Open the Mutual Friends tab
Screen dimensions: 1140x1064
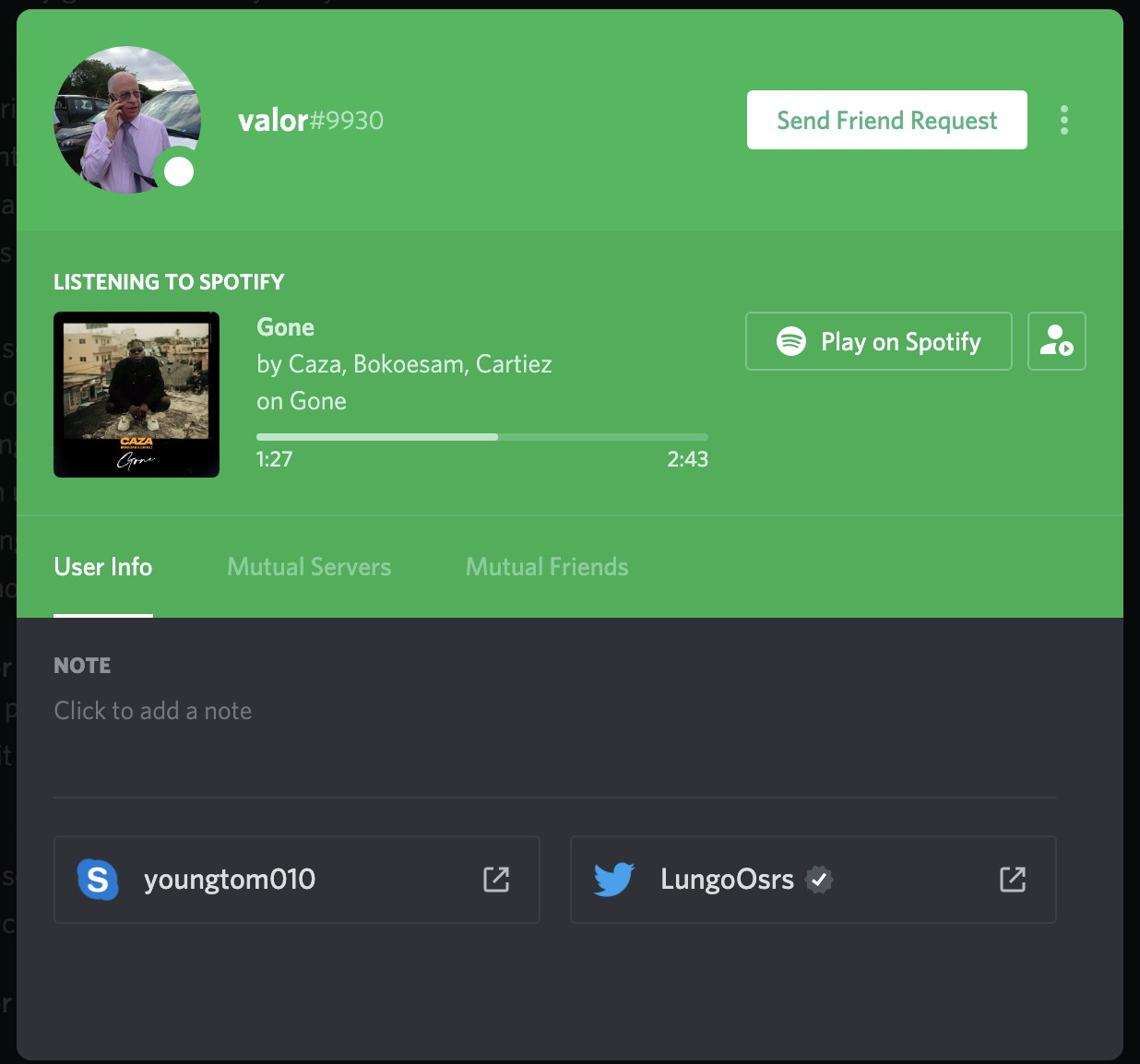(547, 566)
